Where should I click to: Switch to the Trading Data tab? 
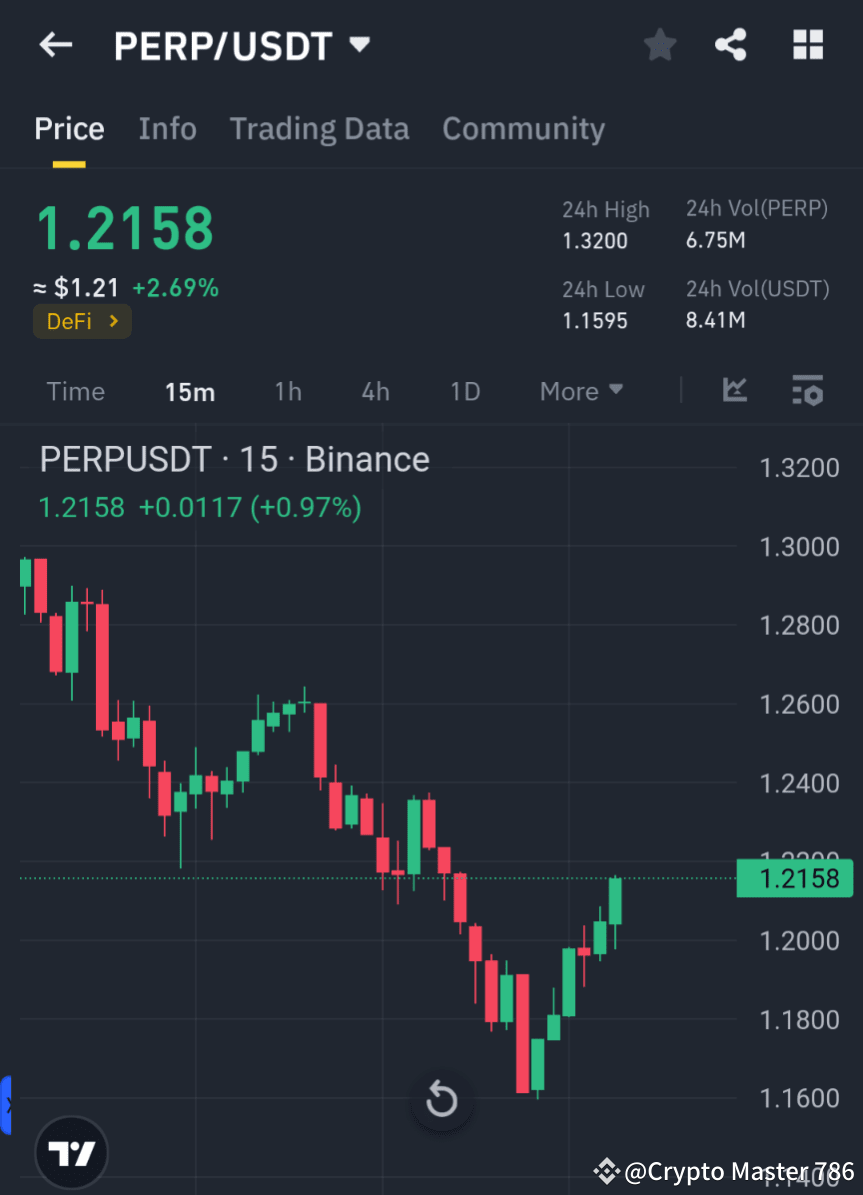click(319, 128)
